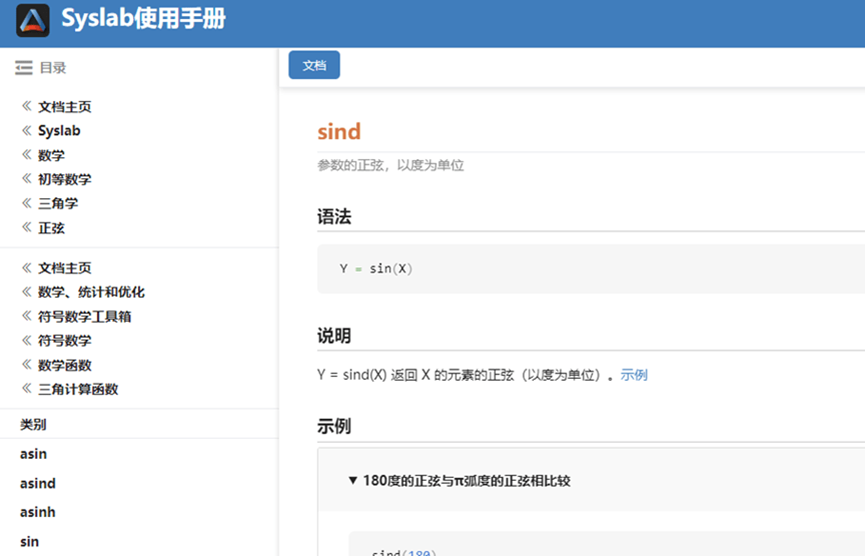The width and height of the screenshot is (865, 556).
Task: Open the asinh function page
Action: [38, 512]
